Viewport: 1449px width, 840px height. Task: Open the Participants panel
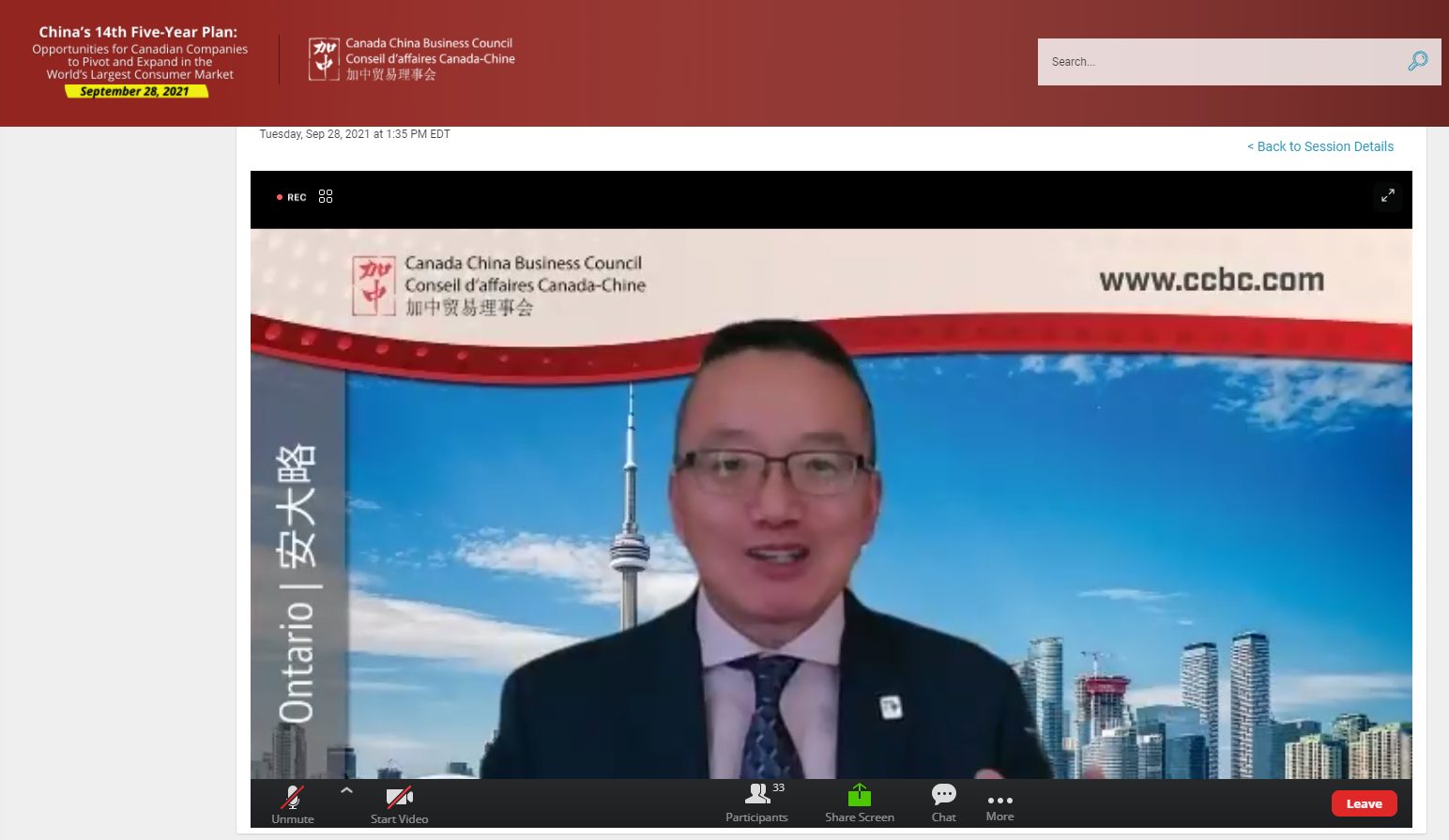point(756,803)
